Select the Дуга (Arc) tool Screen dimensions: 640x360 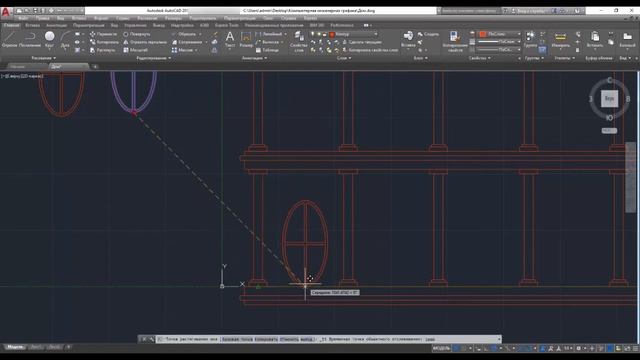[65, 39]
